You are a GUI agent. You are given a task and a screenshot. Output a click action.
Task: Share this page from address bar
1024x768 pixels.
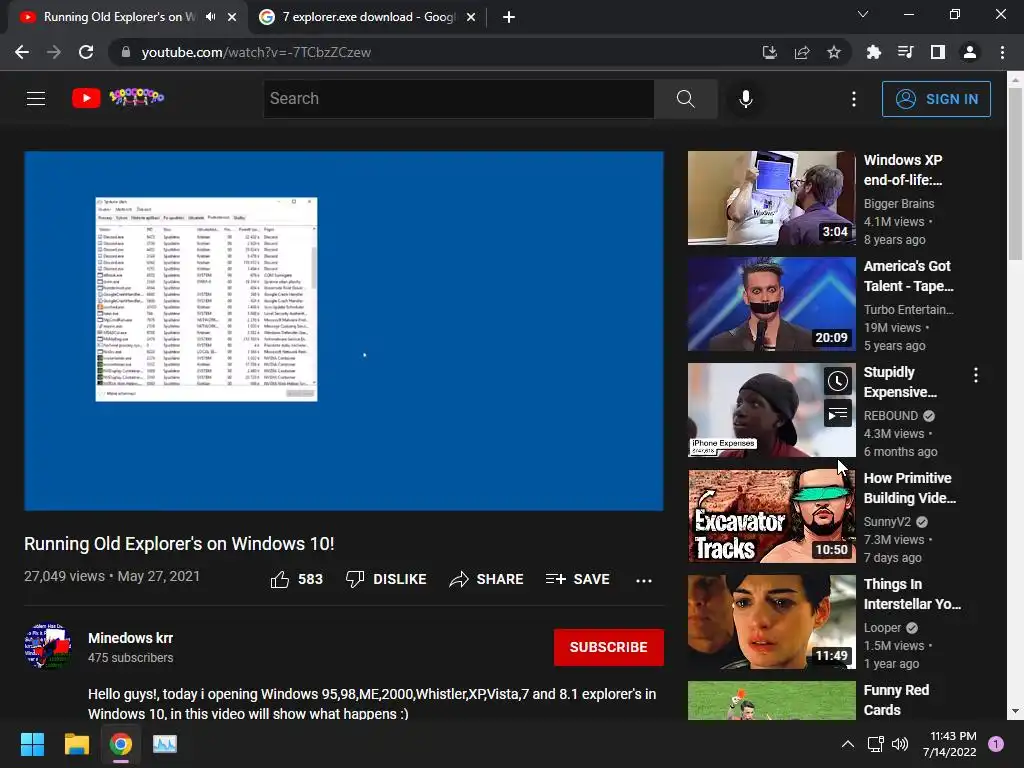click(x=802, y=52)
